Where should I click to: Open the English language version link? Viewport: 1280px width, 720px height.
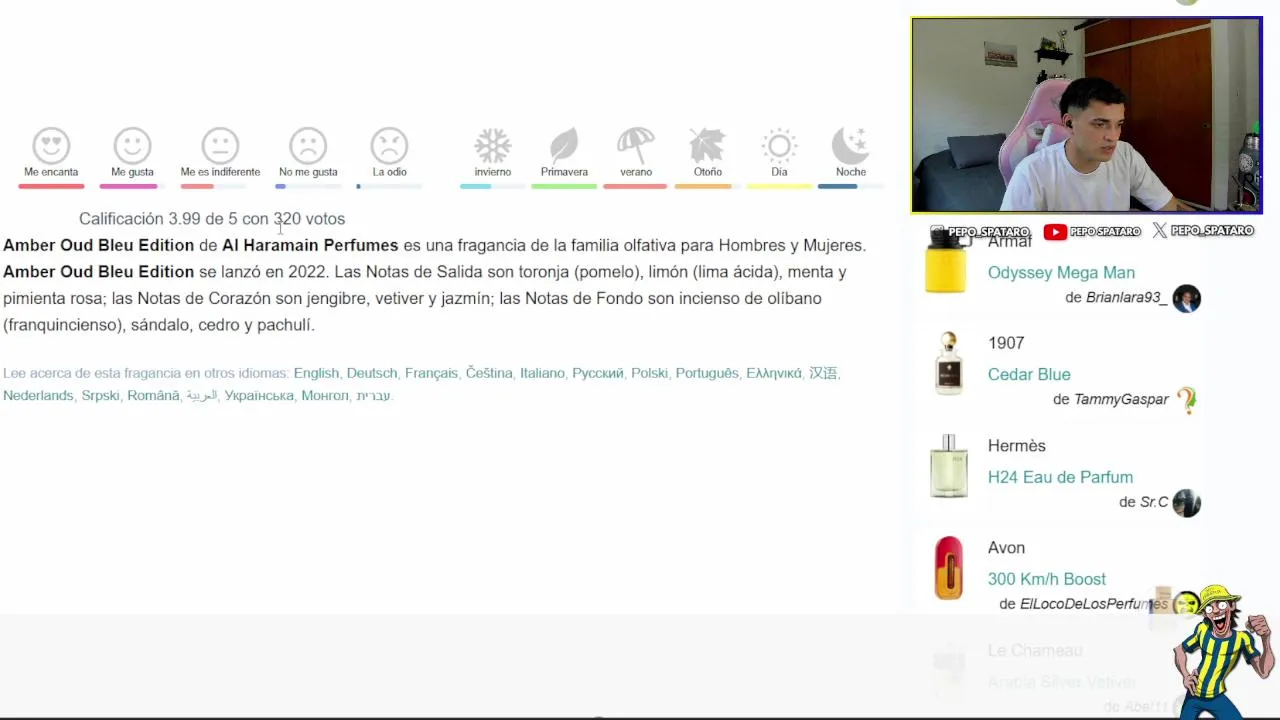click(x=316, y=373)
